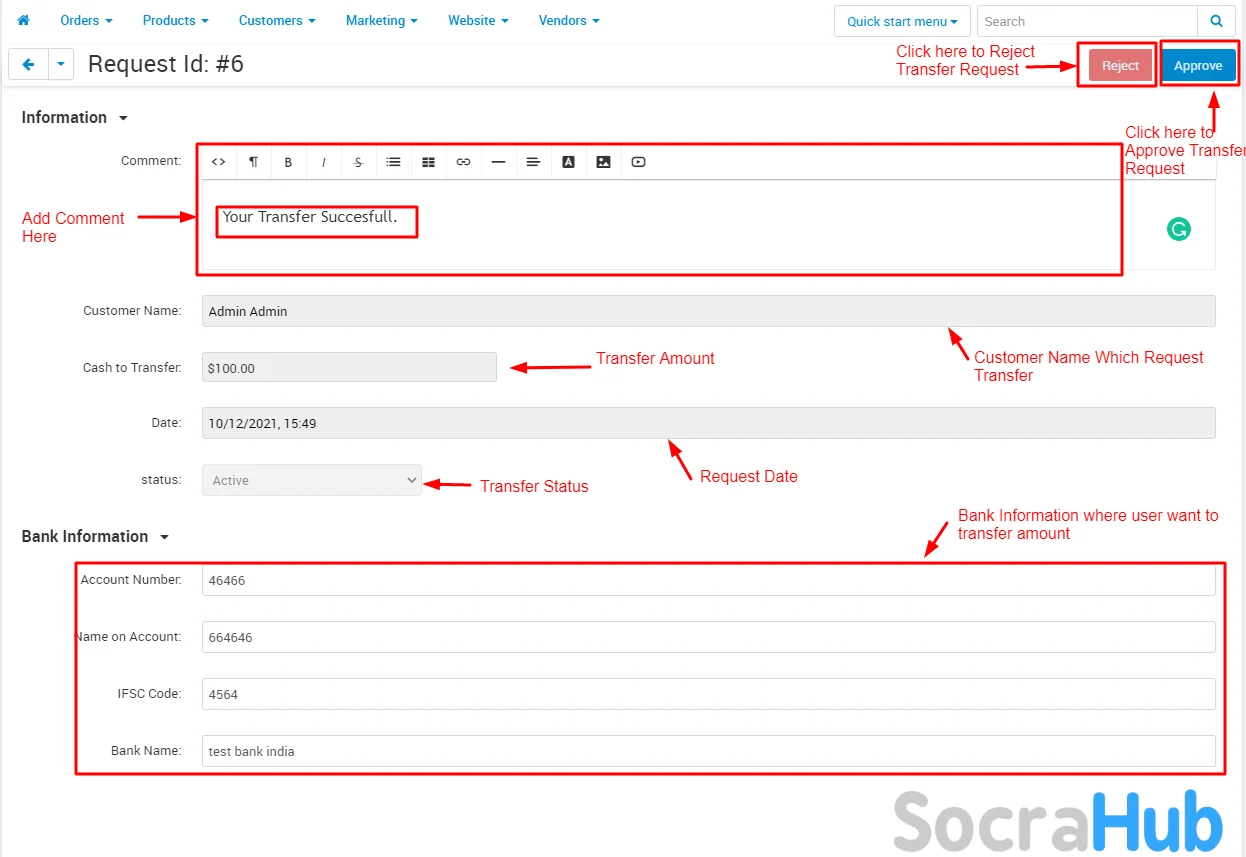Viewport: 1246px width, 857px height.
Task: Open font color picker in editor
Action: tap(568, 162)
